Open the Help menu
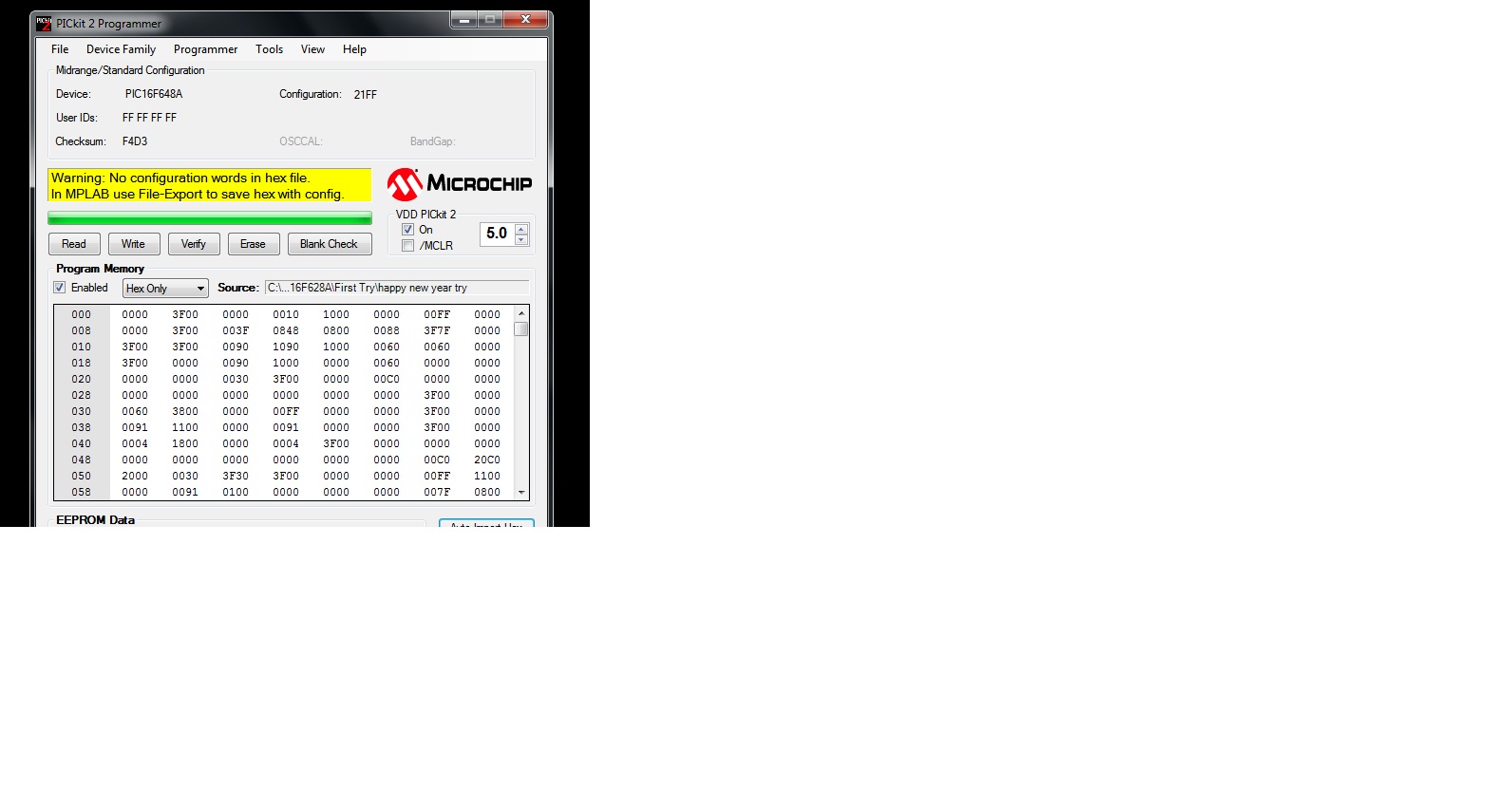This screenshot has width=1512, height=807. (354, 49)
